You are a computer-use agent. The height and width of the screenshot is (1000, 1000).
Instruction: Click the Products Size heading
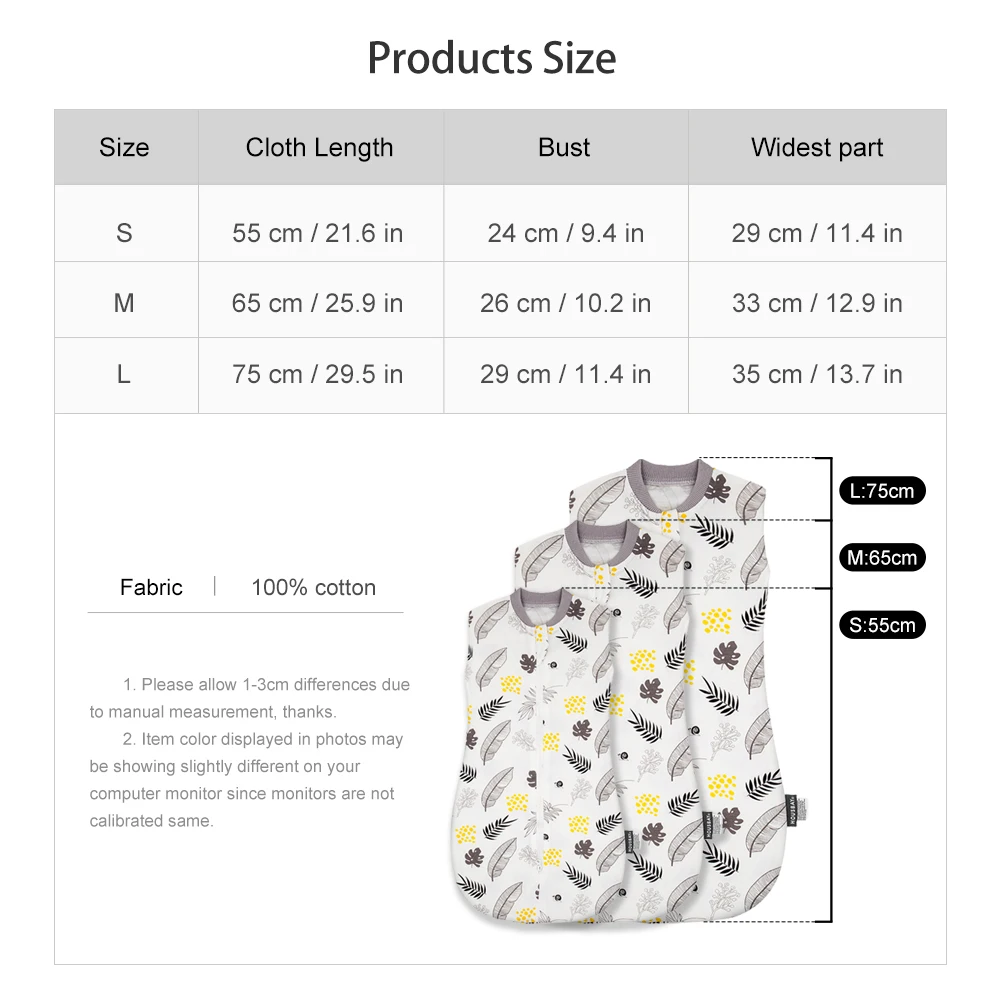click(x=492, y=58)
